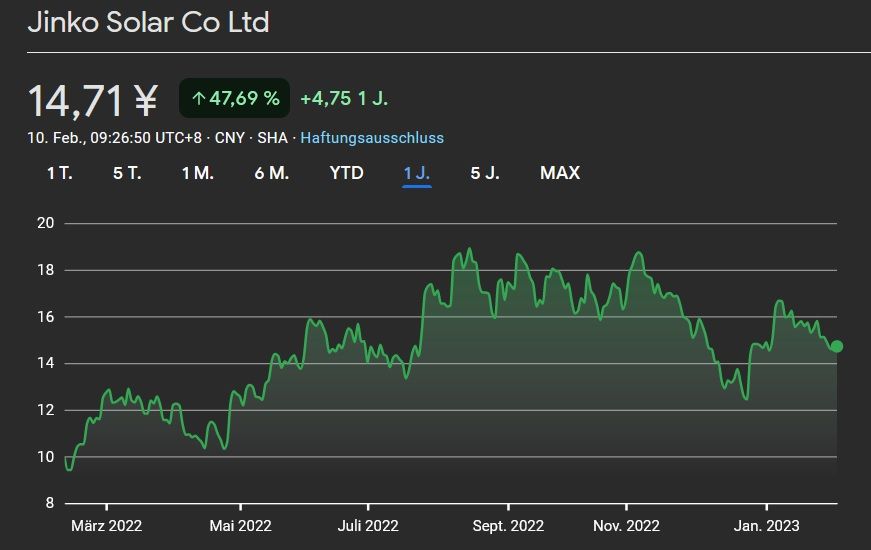Click the Mai 2022 axis label
Viewport: 871px width, 550px height.
(240, 526)
